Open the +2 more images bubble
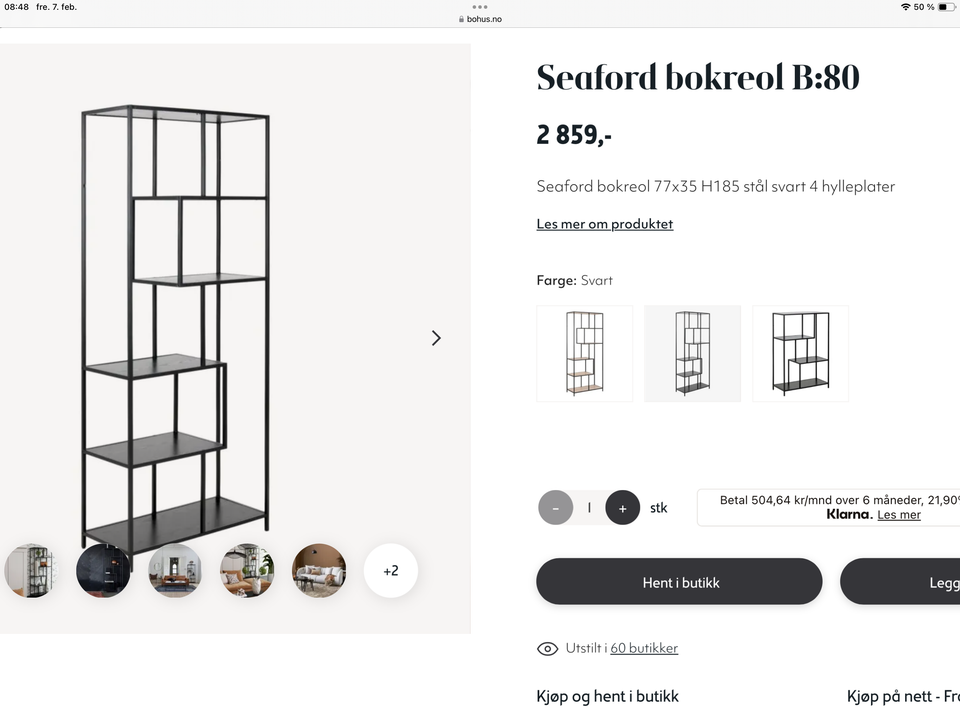The image size is (960, 720). pyautogui.click(x=390, y=571)
